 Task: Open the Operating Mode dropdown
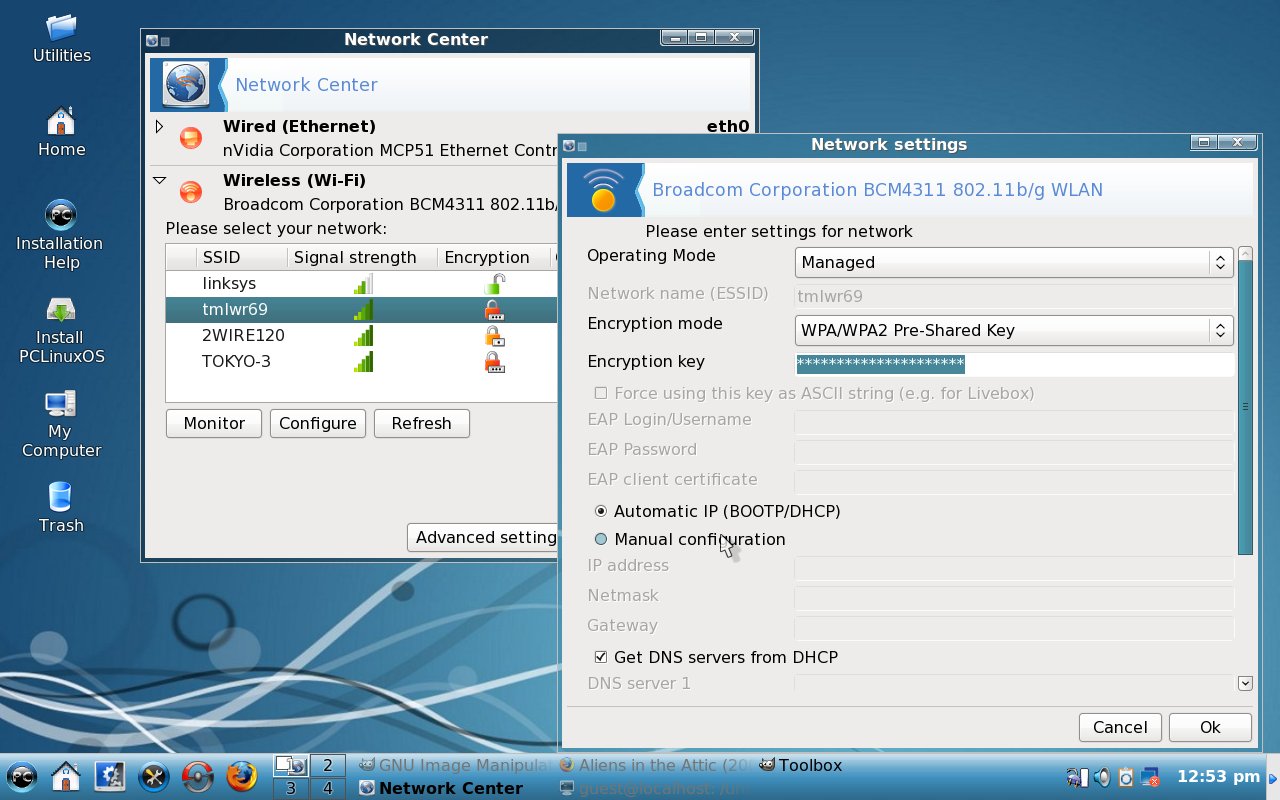(1014, 262)
